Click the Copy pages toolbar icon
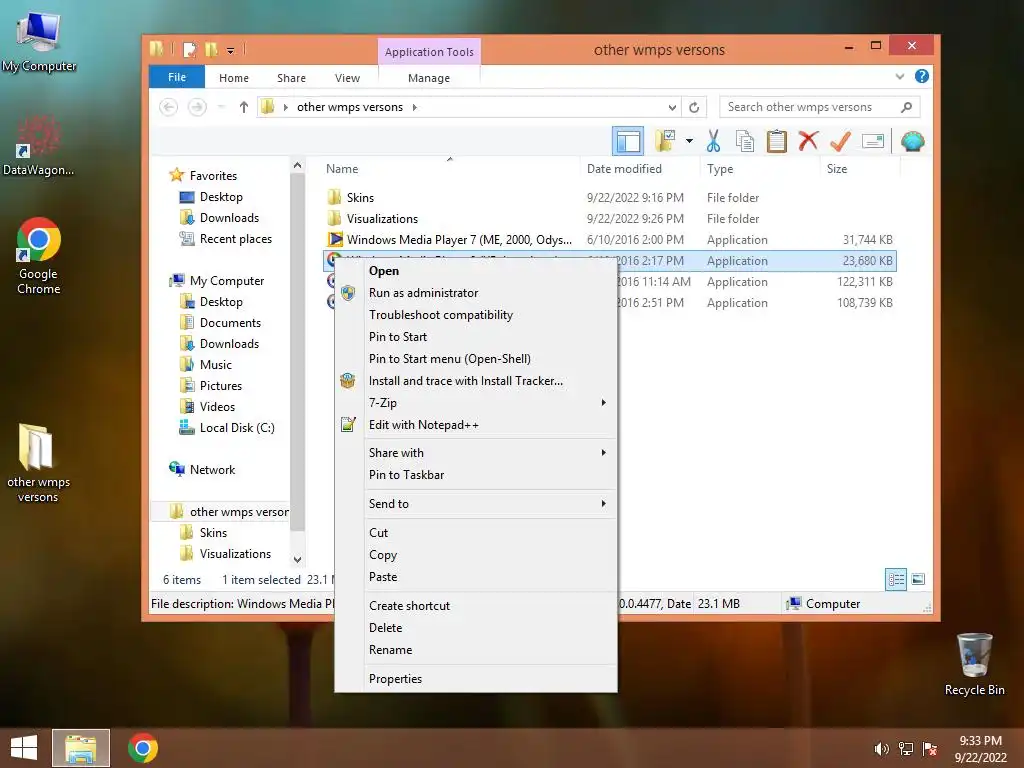This screenshot has width=1024, height=768. (x=744, y=141)
